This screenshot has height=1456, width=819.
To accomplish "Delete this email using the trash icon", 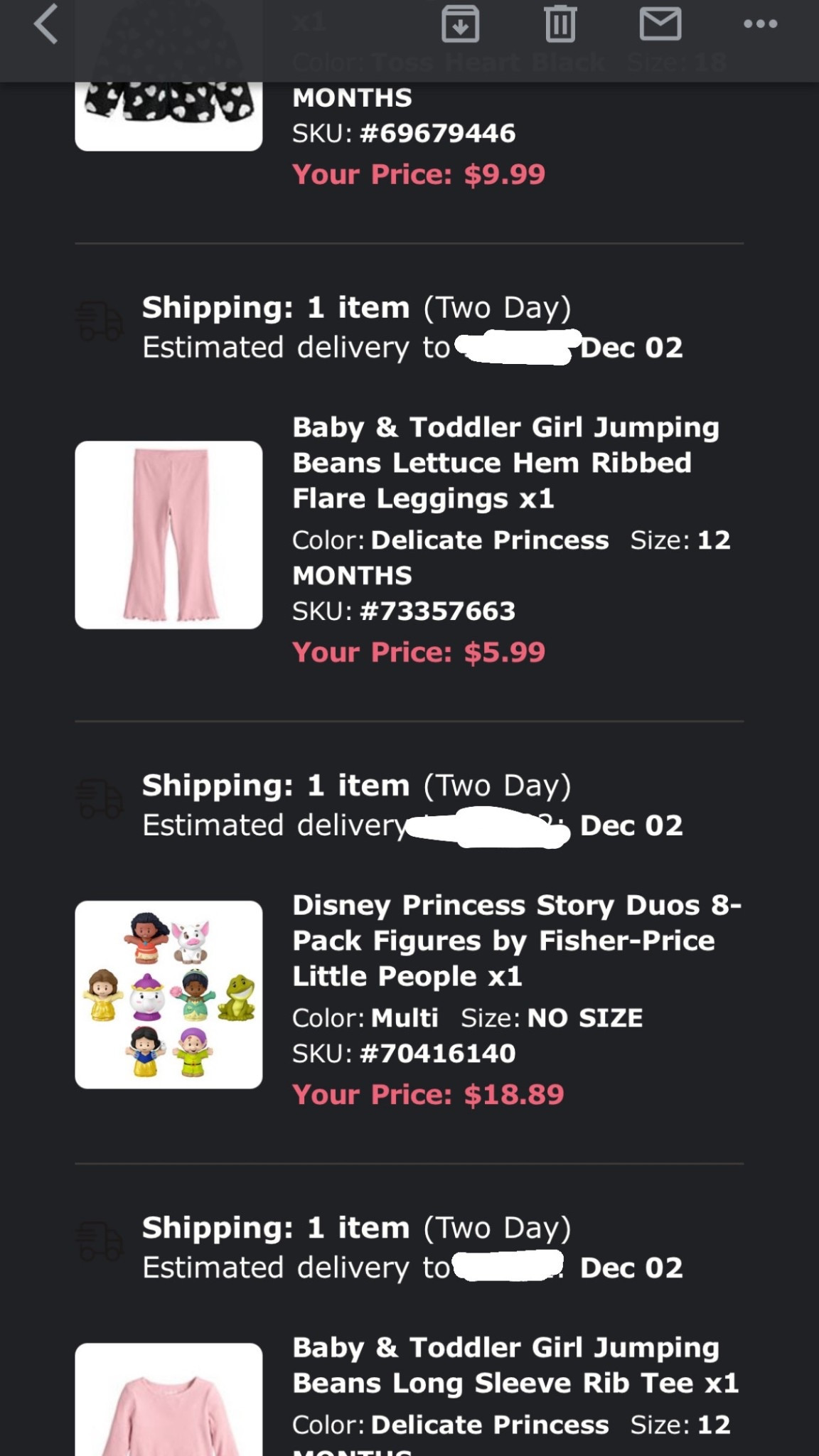I will pos(561,23).
